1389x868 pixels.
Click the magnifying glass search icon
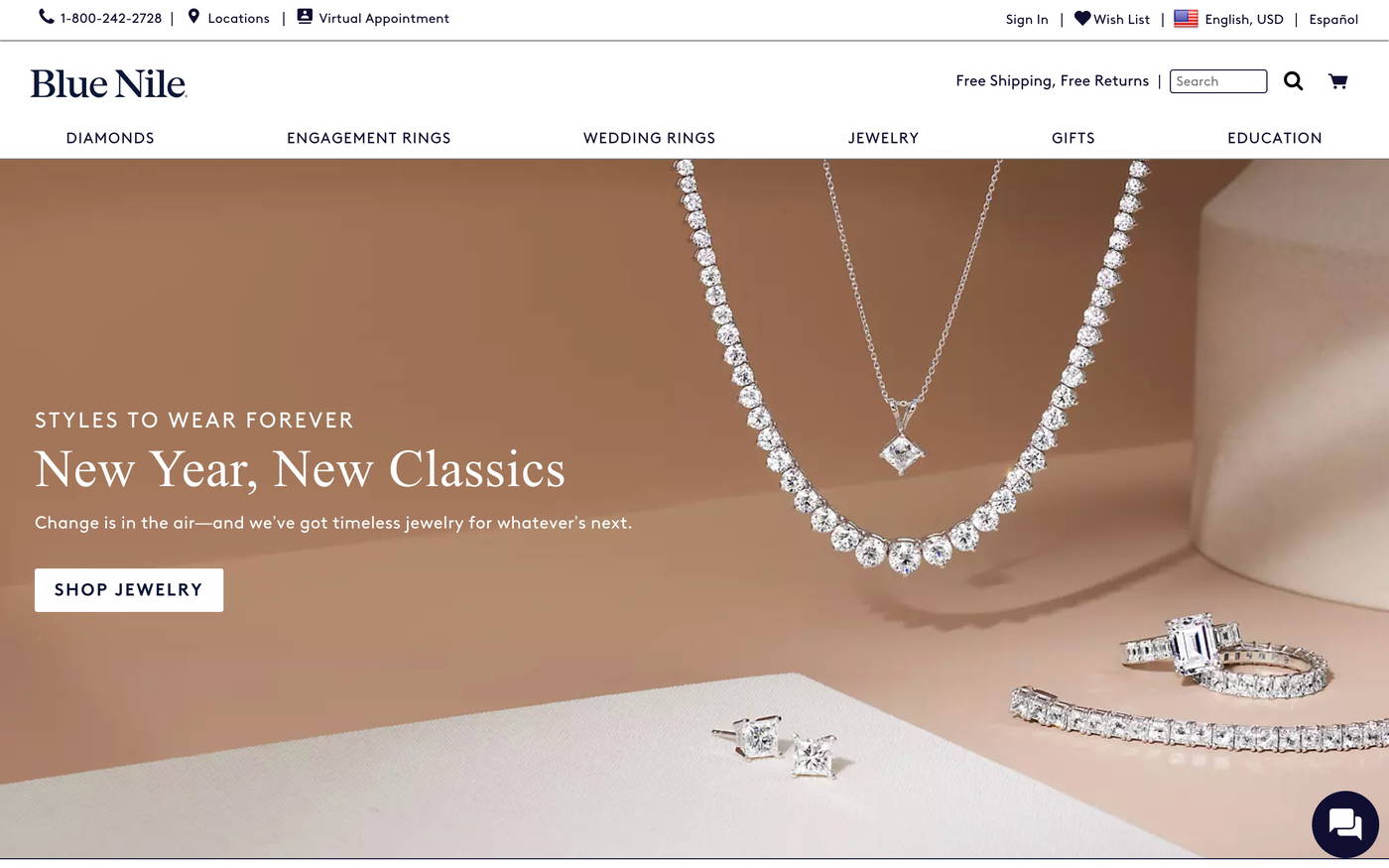coord(1293,81)
